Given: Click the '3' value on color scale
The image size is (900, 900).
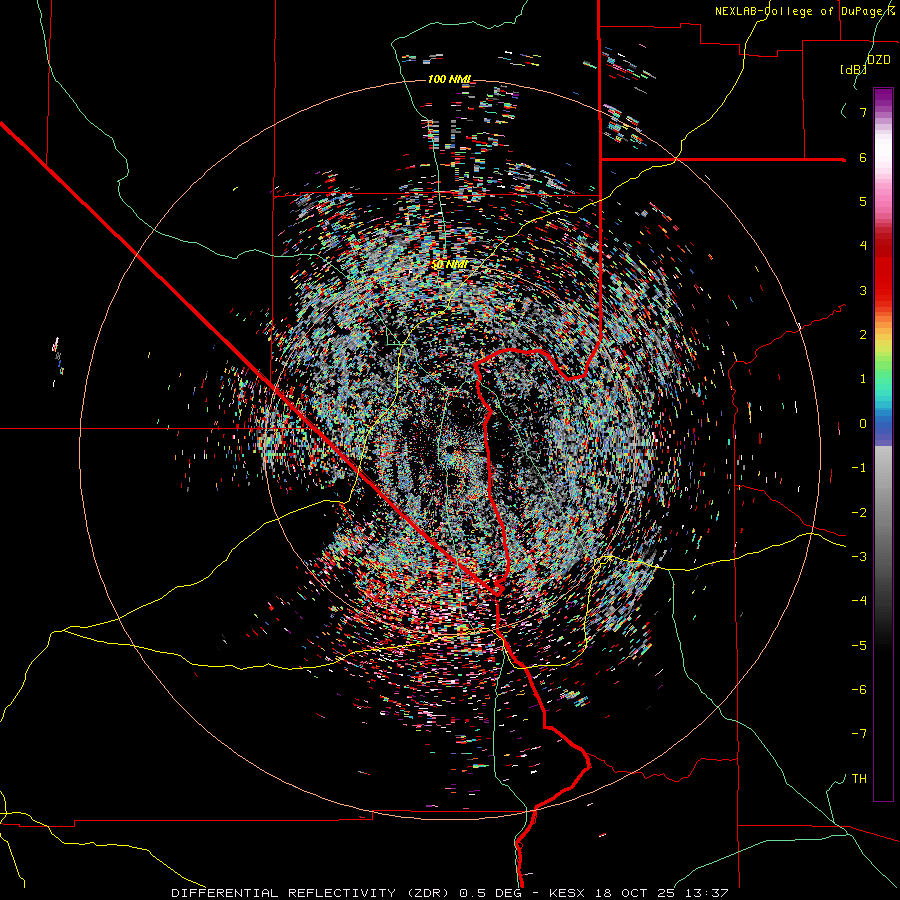Looking at the screenshot, I should (863, 290).
